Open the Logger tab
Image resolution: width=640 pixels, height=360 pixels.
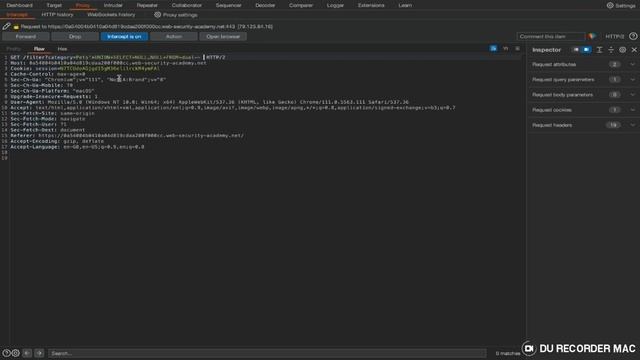pyautogui.click(x=335, y=5)
